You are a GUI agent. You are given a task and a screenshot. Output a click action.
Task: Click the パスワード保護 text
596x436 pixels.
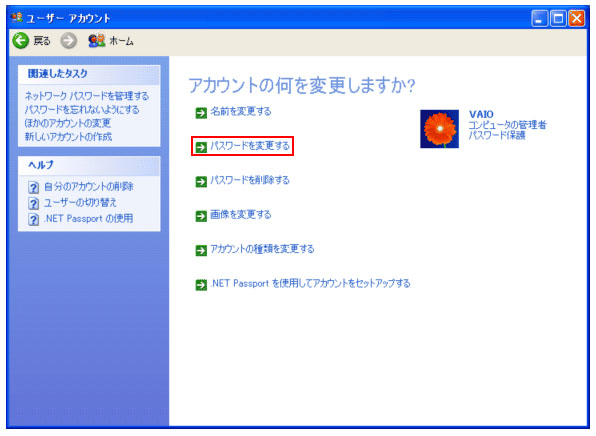click(497, 135)
